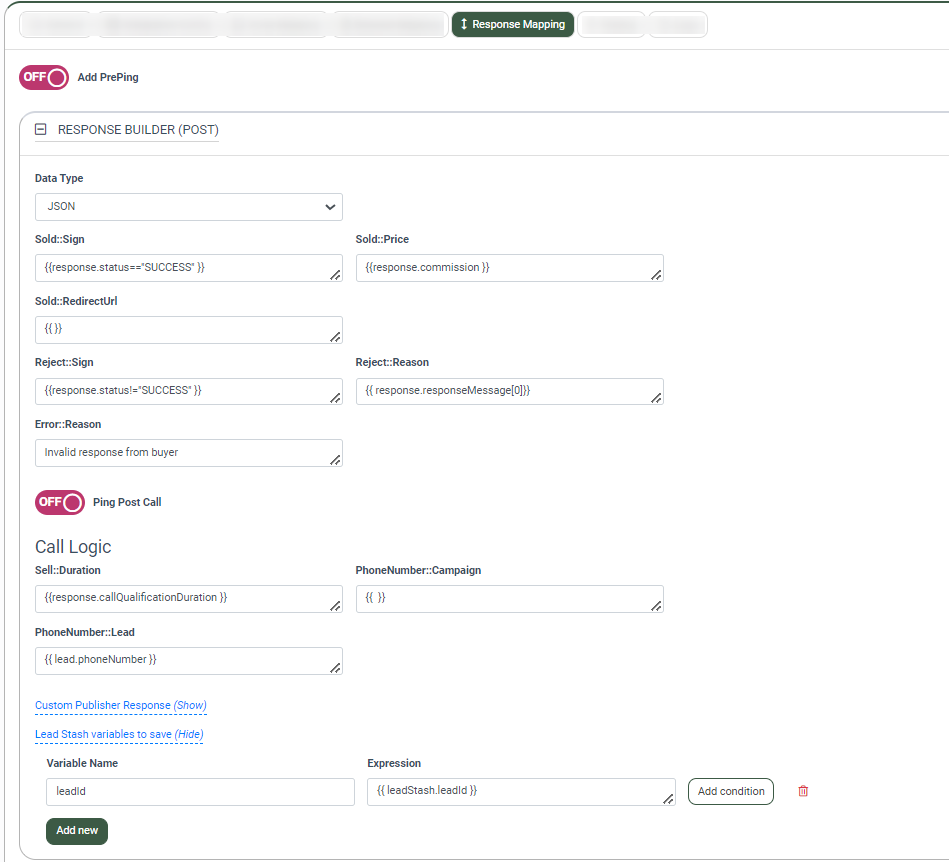The height and width of the screenshot is (862, 949).
Task: Open the Response Mapping tab
Action: pos(513,24)
